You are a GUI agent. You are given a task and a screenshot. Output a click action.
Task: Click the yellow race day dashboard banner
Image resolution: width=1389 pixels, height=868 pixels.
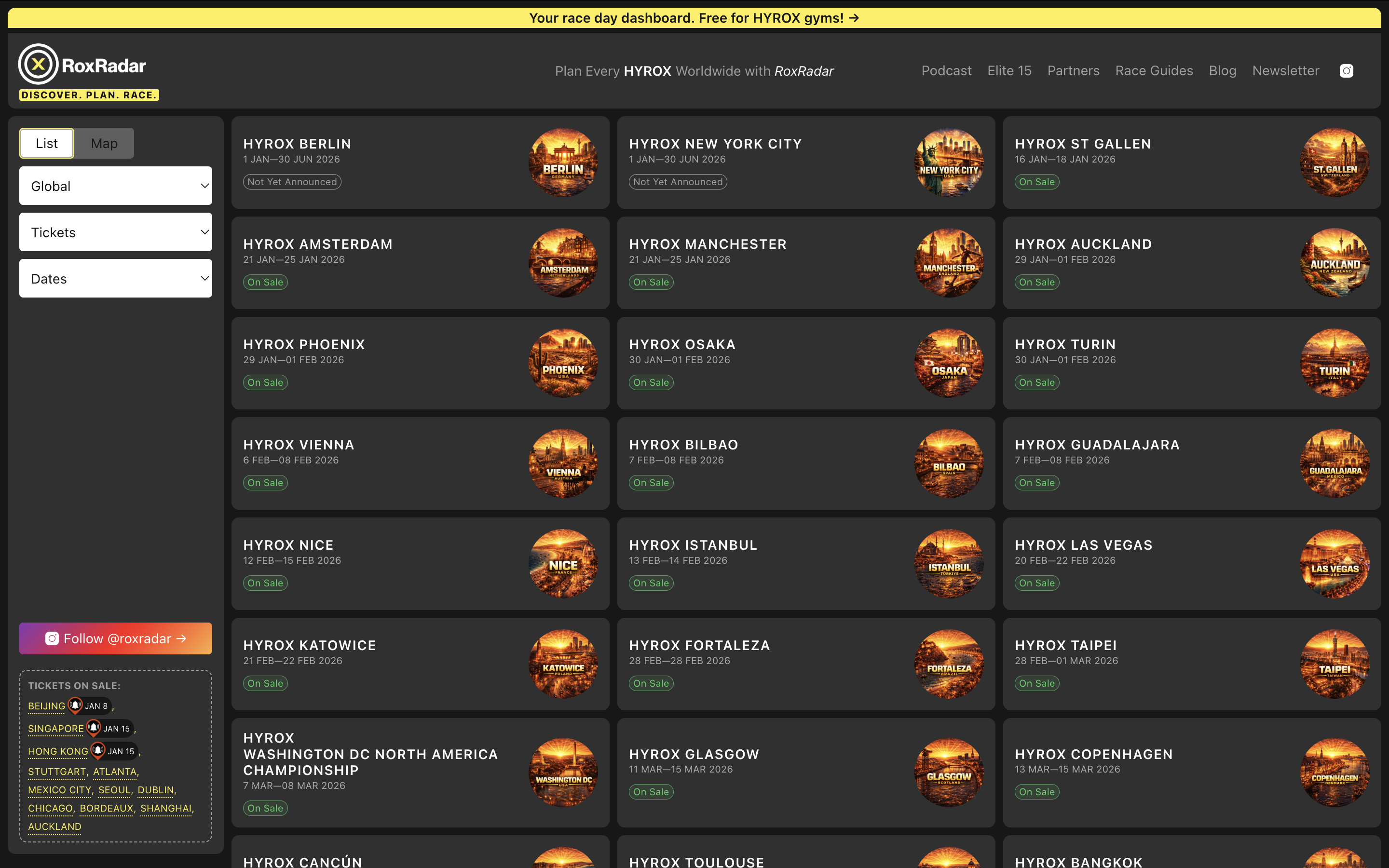[x=694, y=18]
